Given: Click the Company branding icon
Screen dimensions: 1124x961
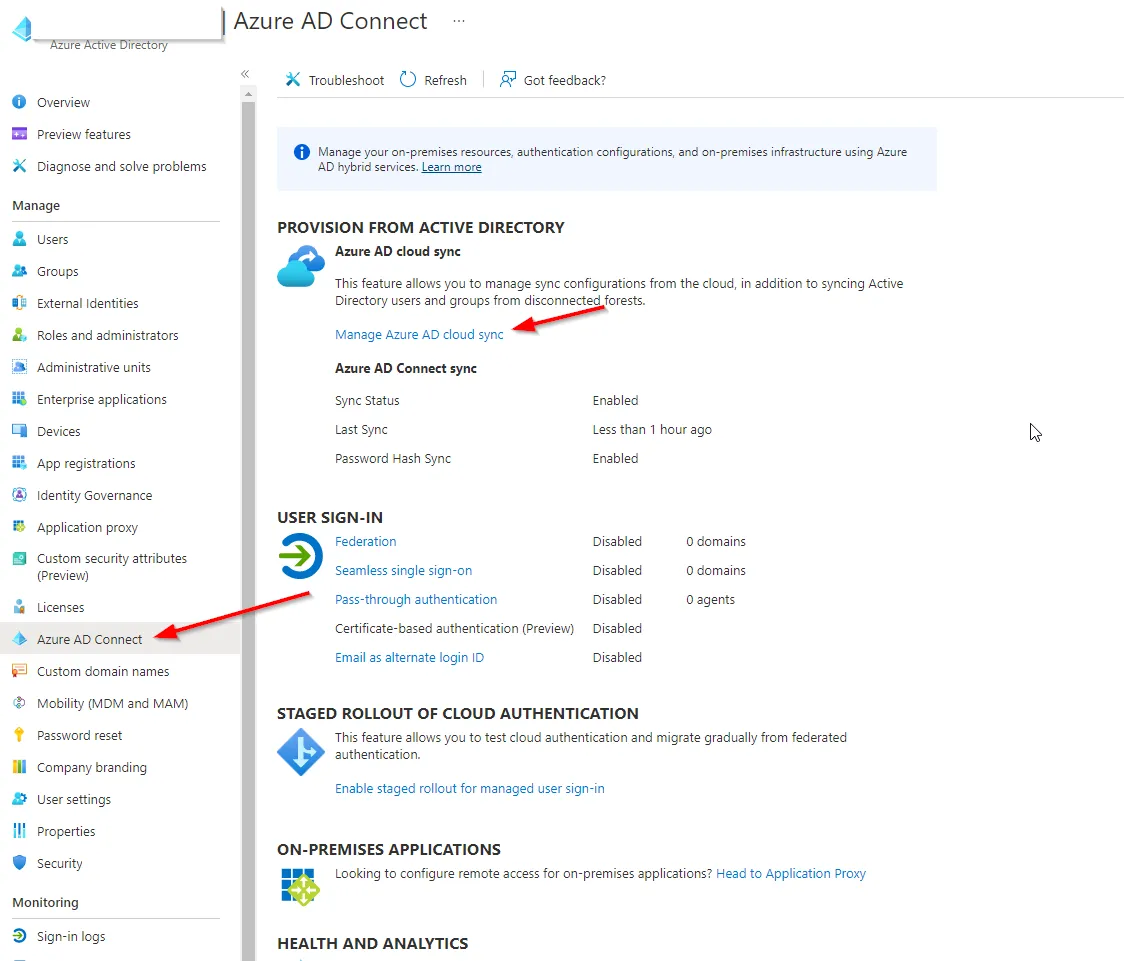Looking at the screenshot, I should (19, 767).
